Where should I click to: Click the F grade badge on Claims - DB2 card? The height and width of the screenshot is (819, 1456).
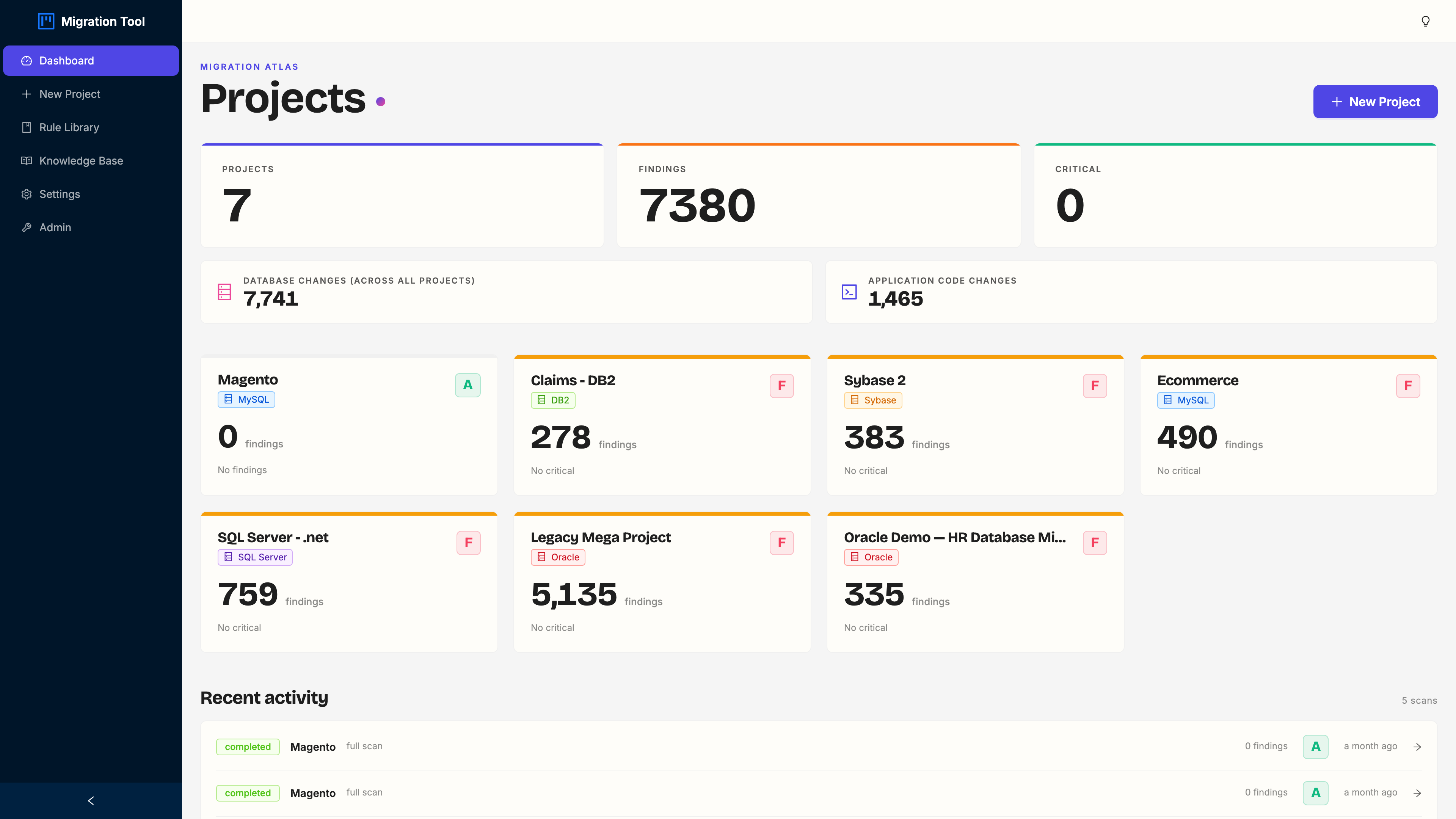(782, 386)
